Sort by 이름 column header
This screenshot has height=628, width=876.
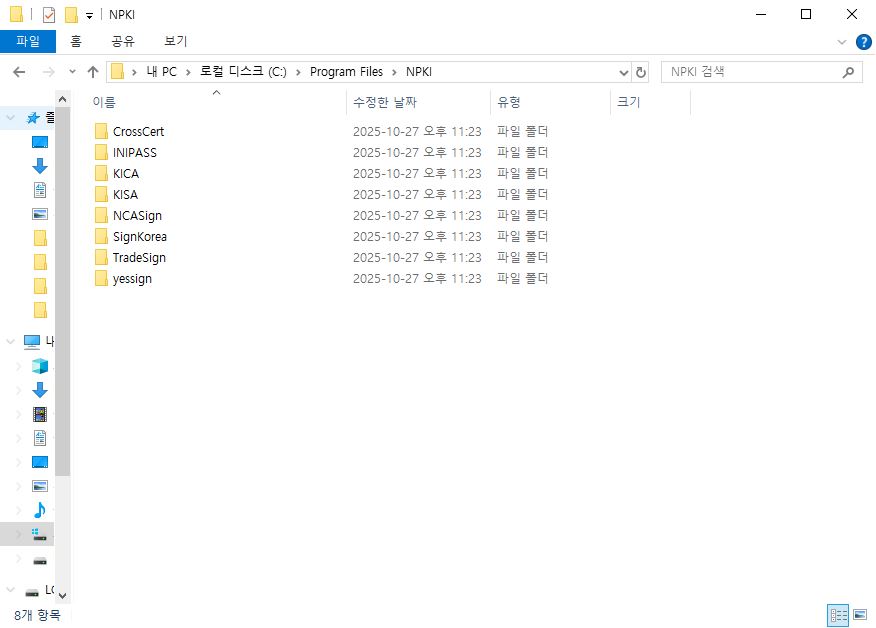(x=217, y=102)
